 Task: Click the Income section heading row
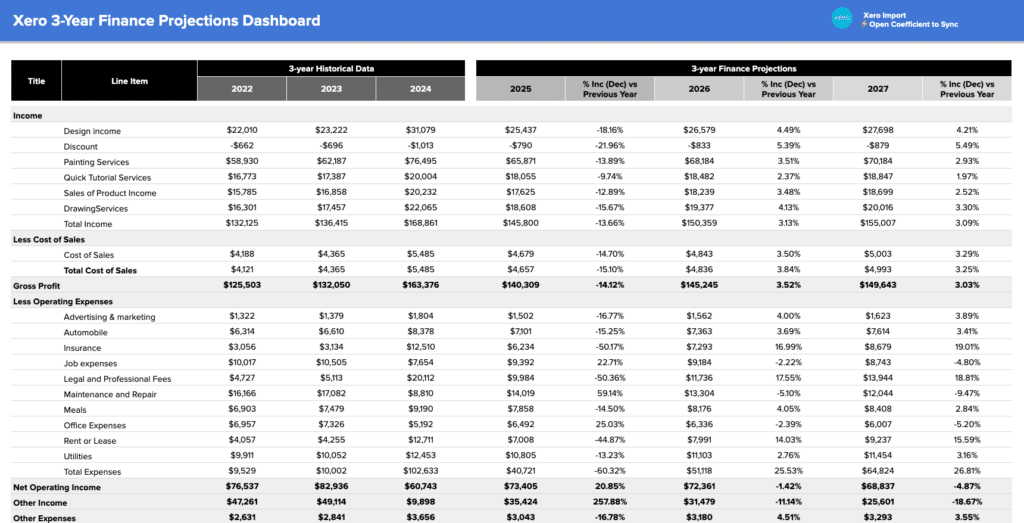[511, 116]
